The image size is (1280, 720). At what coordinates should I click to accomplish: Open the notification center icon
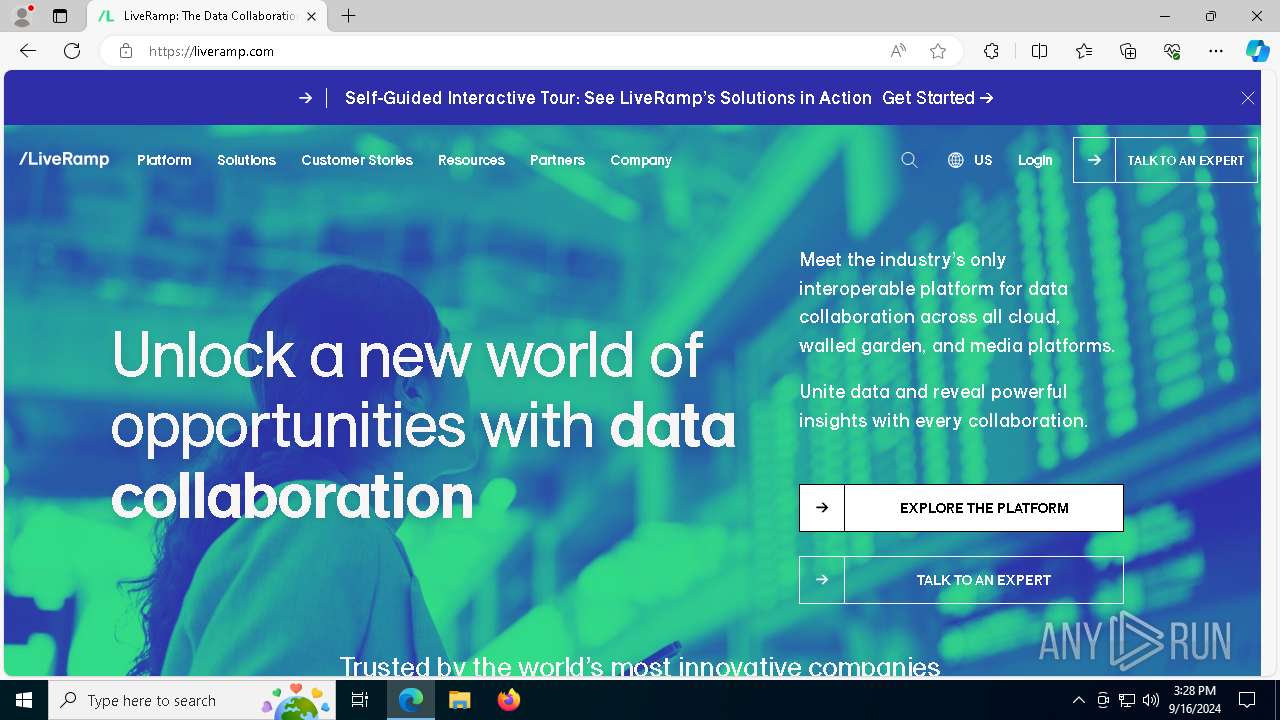click(x=1247, y=700)
